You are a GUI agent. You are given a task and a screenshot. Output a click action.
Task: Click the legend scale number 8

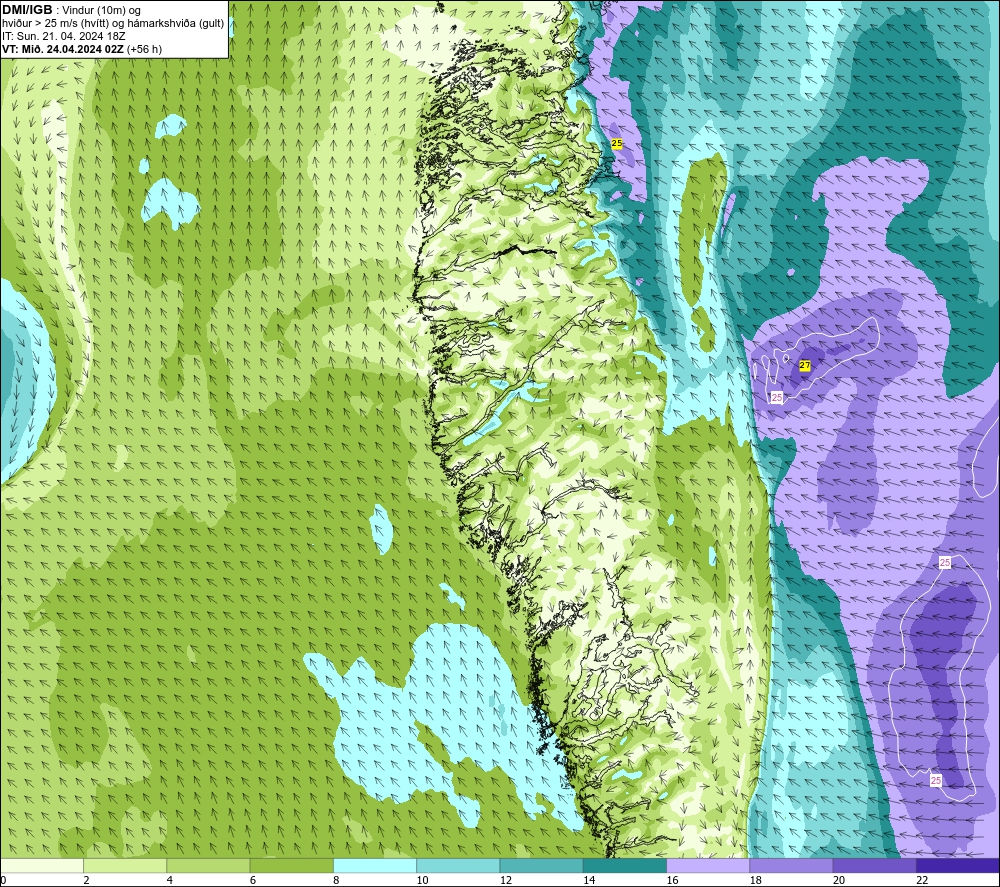(336, 880)
